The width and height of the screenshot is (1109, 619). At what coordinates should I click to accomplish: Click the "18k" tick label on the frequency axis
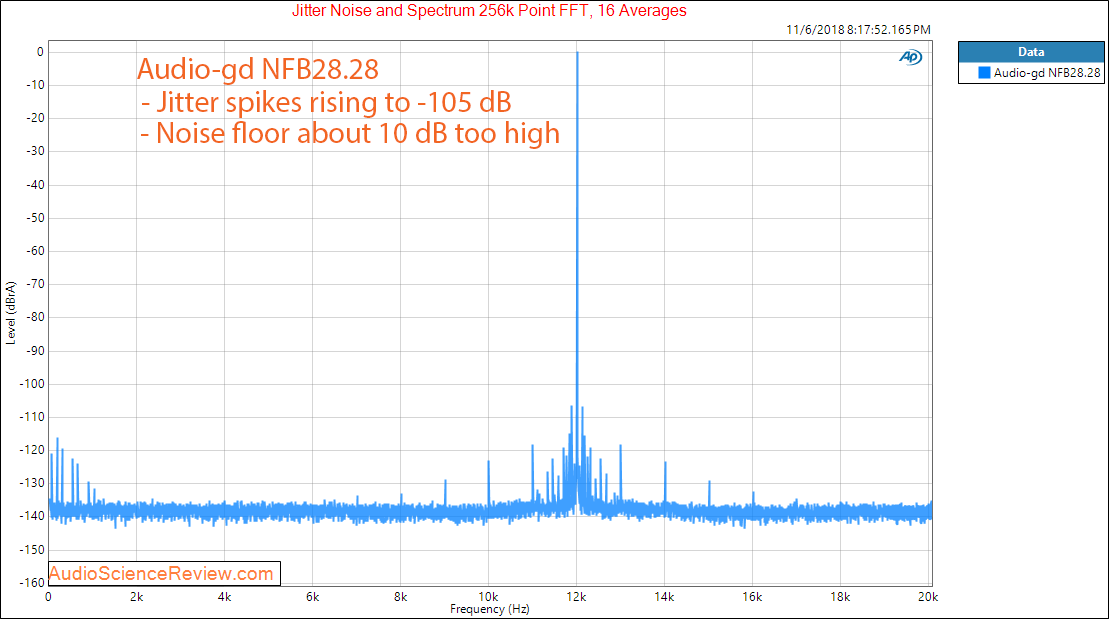pos(840,597)
